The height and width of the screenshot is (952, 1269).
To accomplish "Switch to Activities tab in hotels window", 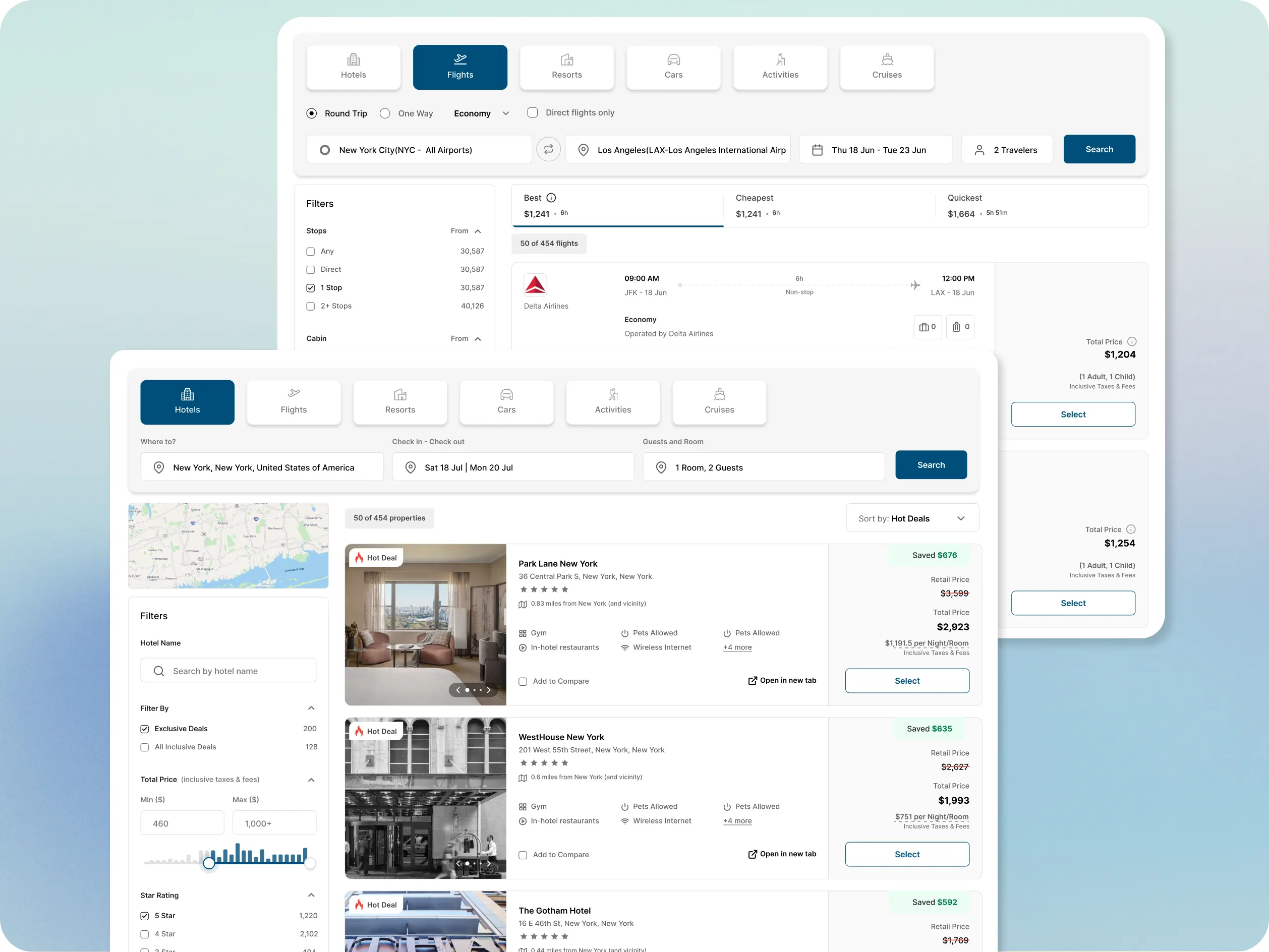I will [613, 402].
